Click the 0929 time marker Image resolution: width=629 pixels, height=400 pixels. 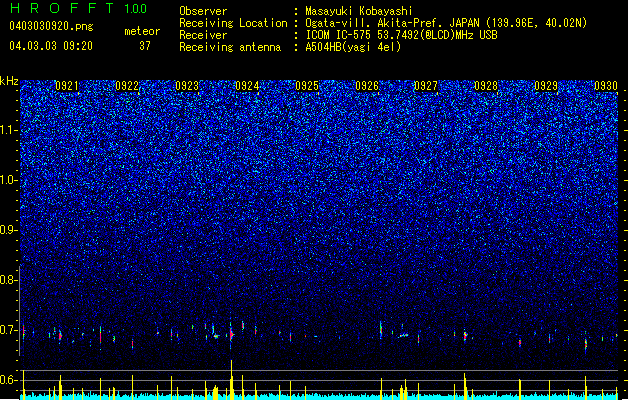coord(546,86)
